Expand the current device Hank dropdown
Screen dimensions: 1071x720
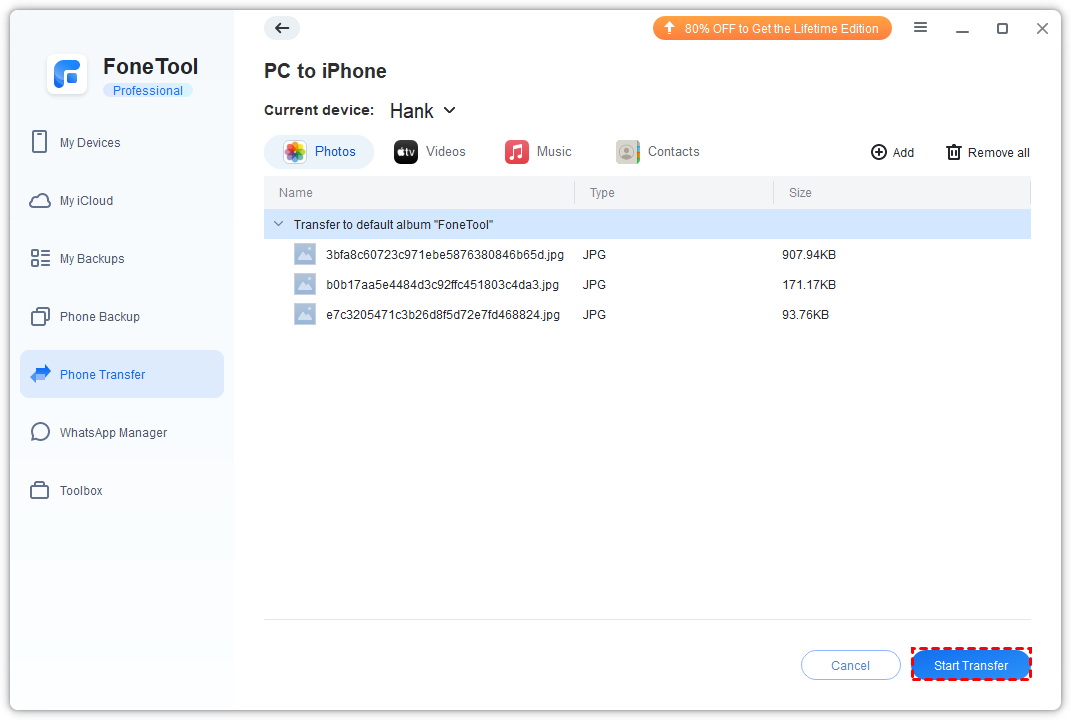[423, 111]
